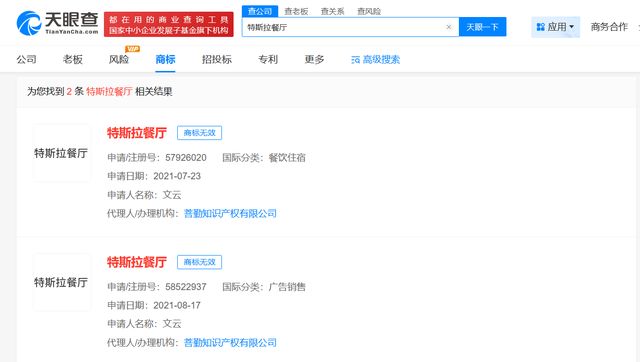This screenshot has width=640, height=362.
Task: Click the 商标无效 tag of trademark 57926020
Action: point(200,133)
